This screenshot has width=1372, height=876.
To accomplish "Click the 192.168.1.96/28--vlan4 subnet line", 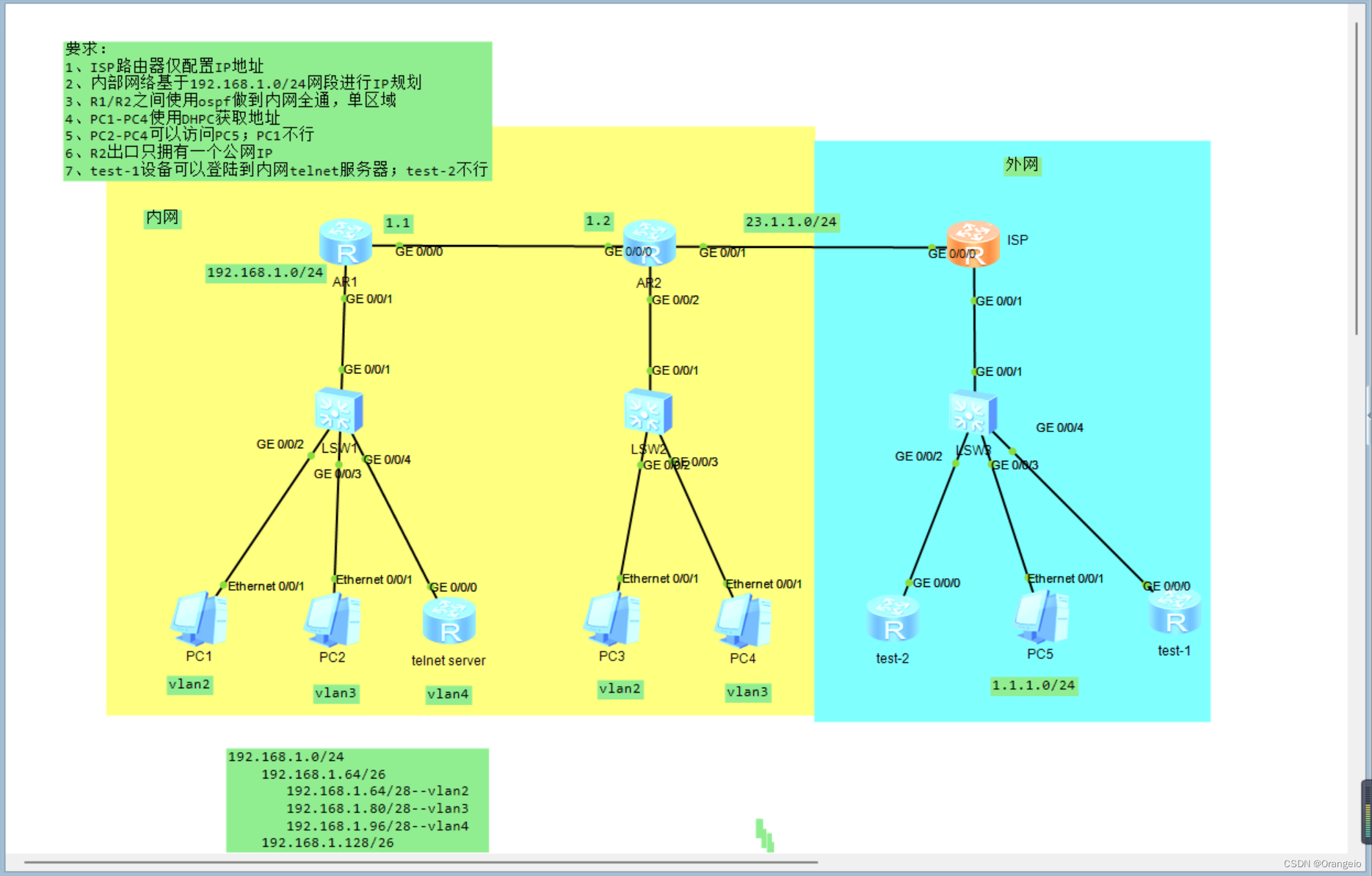I will coord(377,826).
